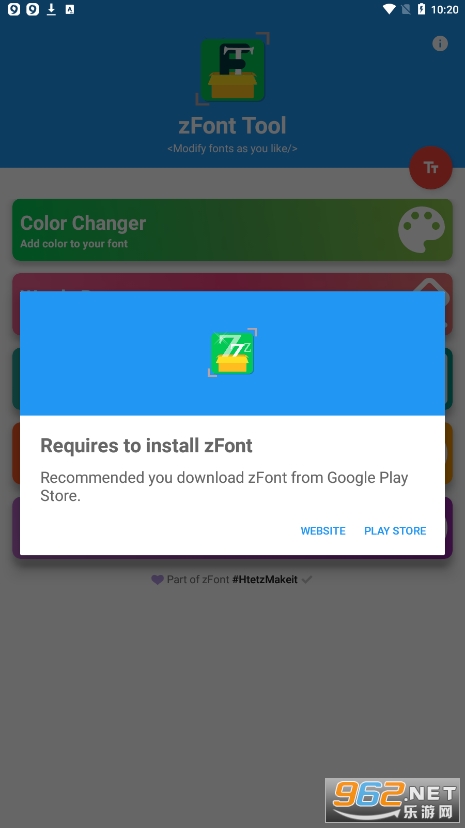This screenshot has width=465, height=828.
Task: Click the palette icon on Color Changer
Action: click(x=421, y=230)
